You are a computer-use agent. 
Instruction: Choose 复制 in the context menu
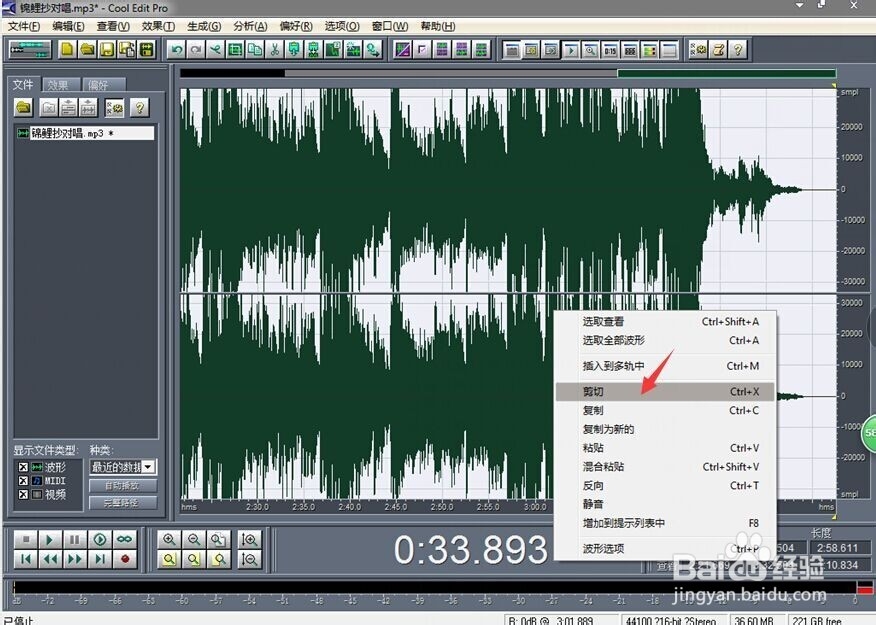665,411
